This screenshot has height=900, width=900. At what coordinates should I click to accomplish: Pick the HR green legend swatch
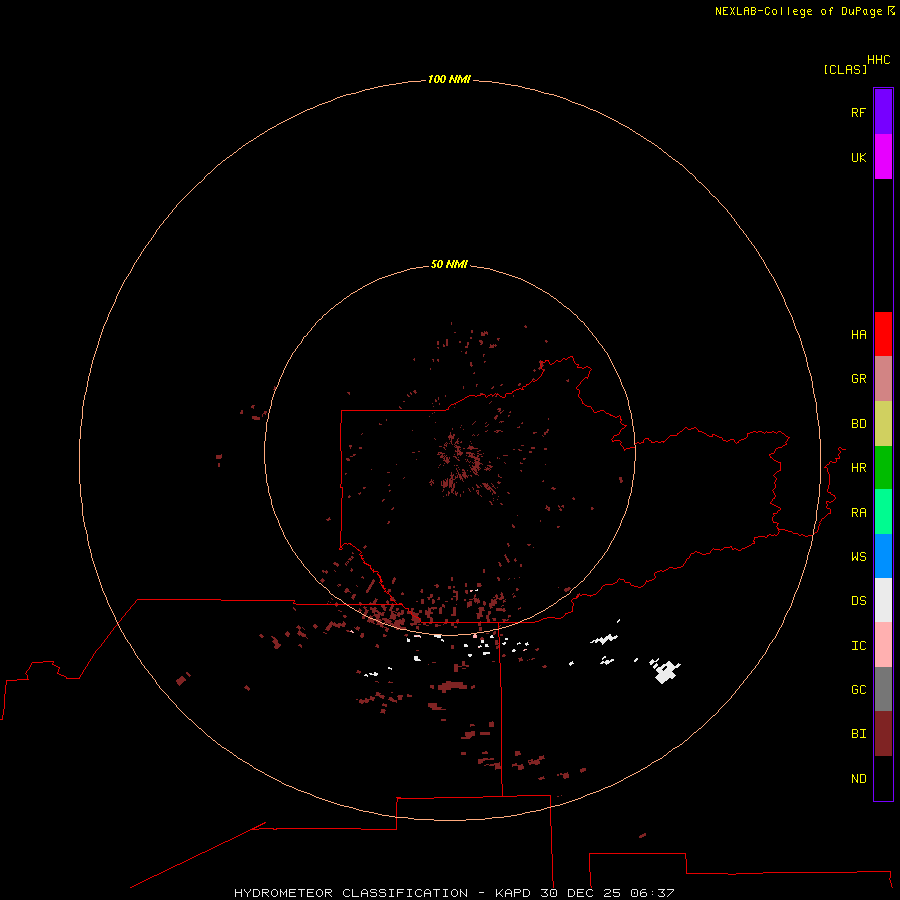pyautogui.click(x=883, y=468)
